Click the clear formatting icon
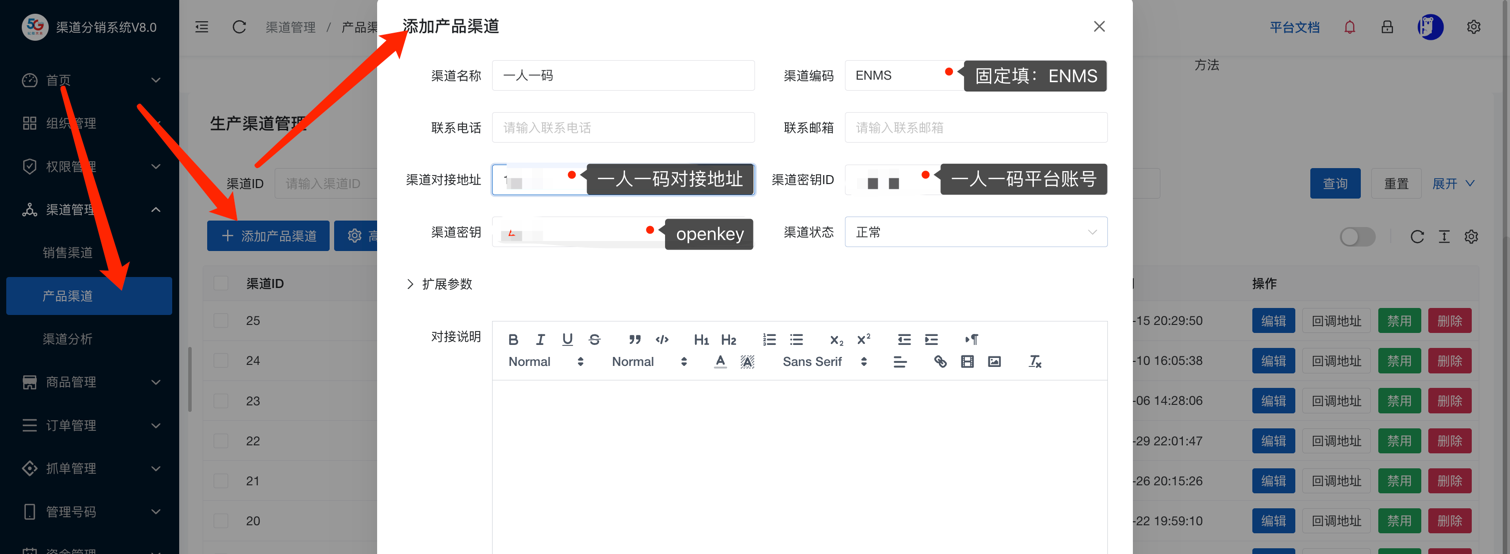Viewport: 1510px width, 554px height. pos(1035,362)
